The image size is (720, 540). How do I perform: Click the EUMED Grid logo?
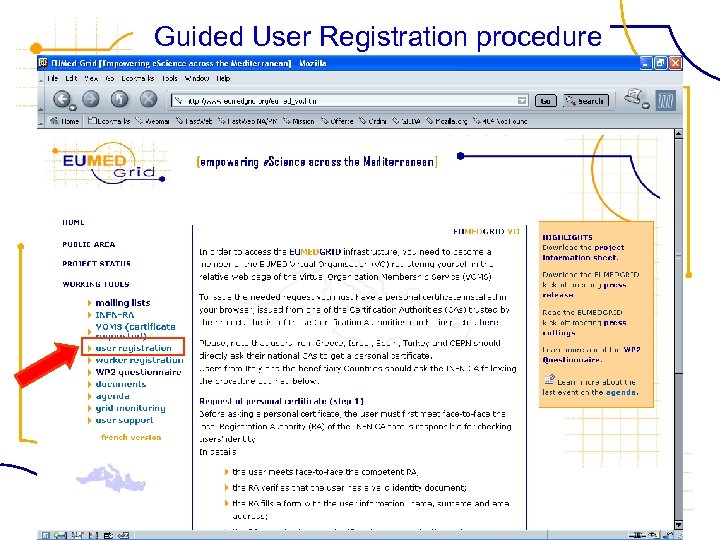109,164
